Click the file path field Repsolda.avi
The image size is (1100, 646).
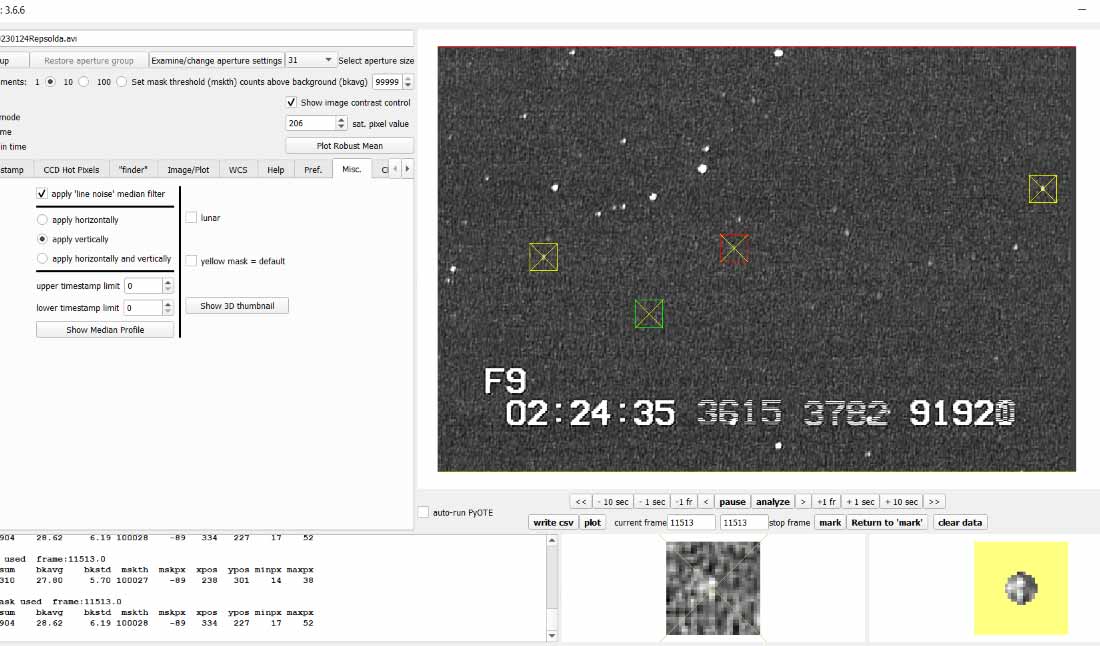[206, 39]
